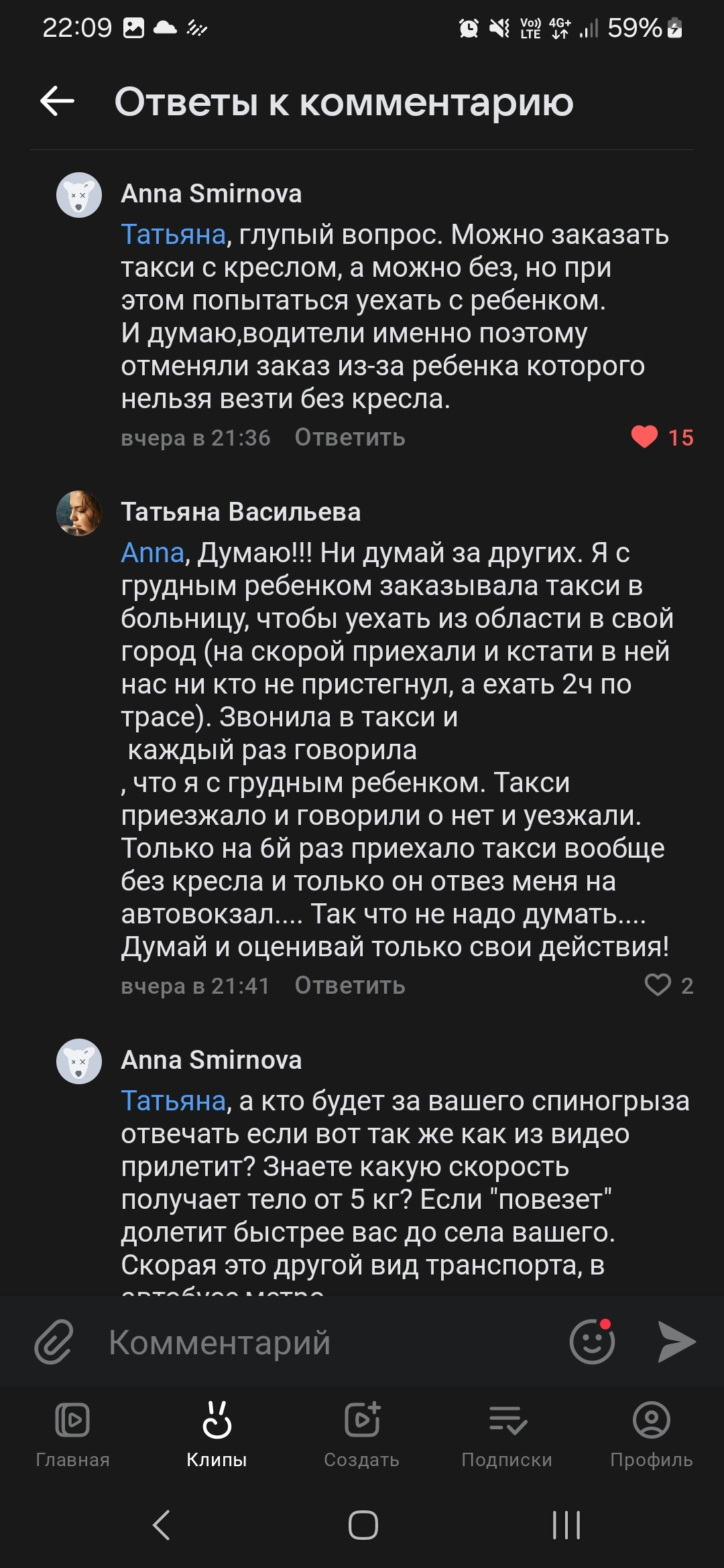The width and height of the screenshot is (724, 1568).
Task: Reply to Anna Smirnova's 21:36 comment
Action: pyautogui.click(x=350, y=438)
